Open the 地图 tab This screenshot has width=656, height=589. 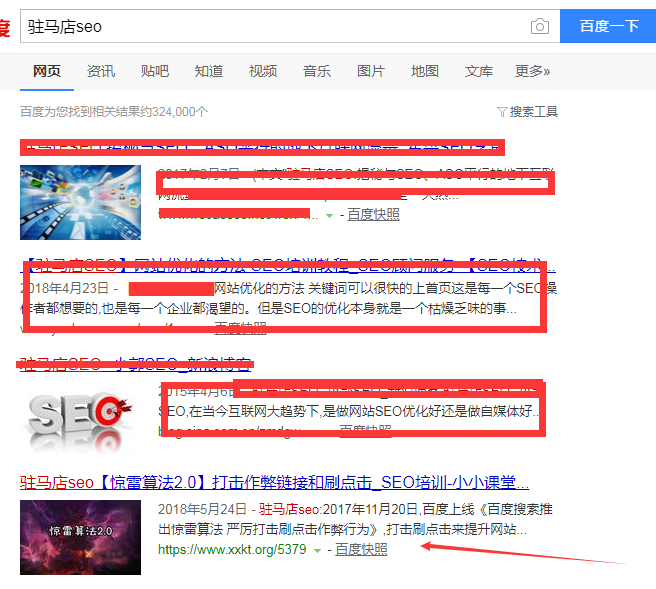425,71
